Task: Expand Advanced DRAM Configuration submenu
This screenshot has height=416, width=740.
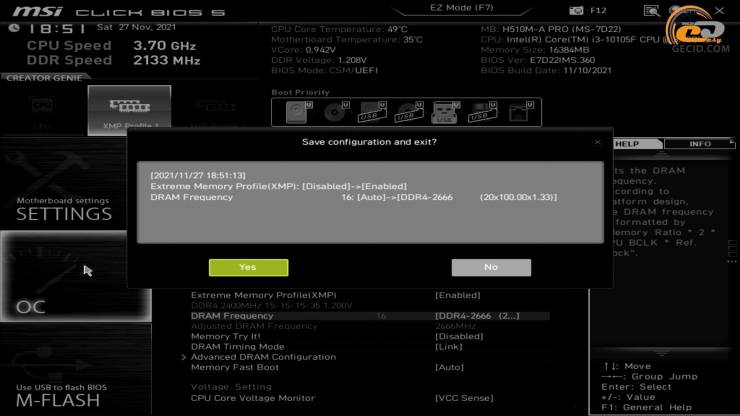Action: point(263,357)
